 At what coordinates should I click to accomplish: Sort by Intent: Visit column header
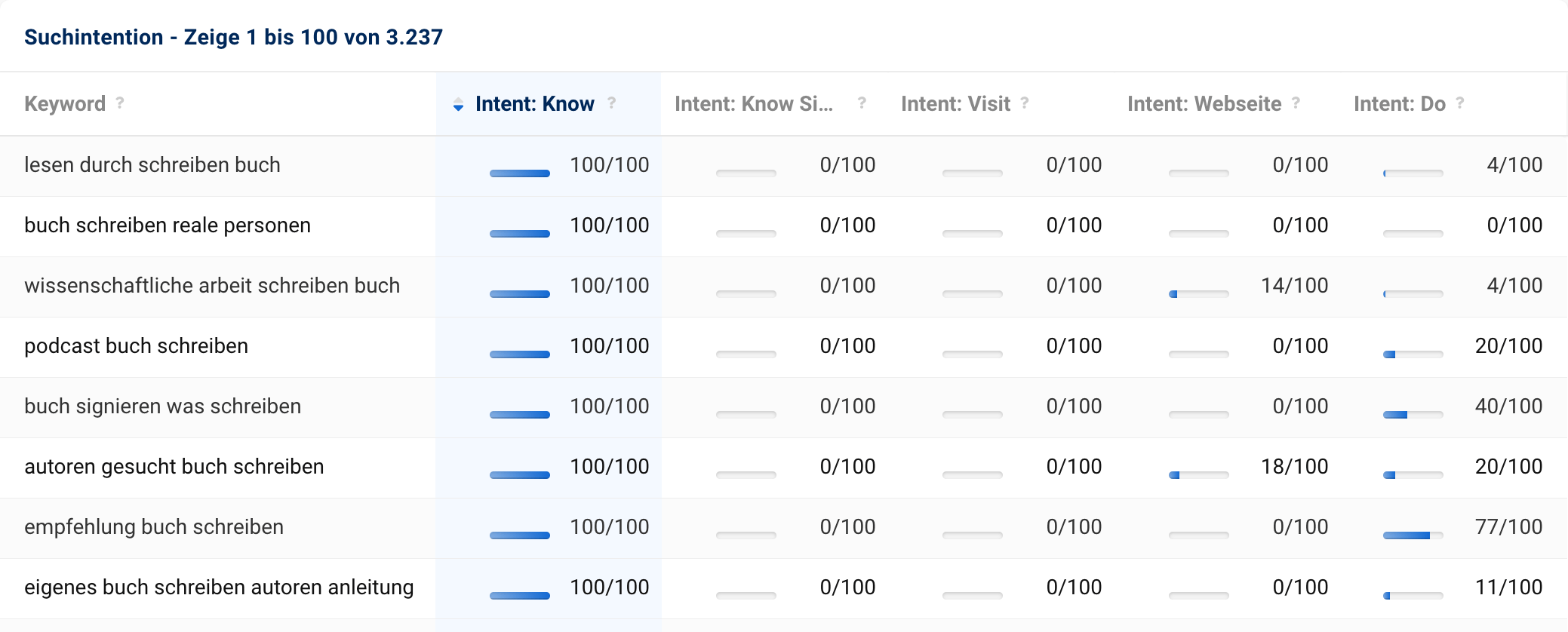(955, 104)
